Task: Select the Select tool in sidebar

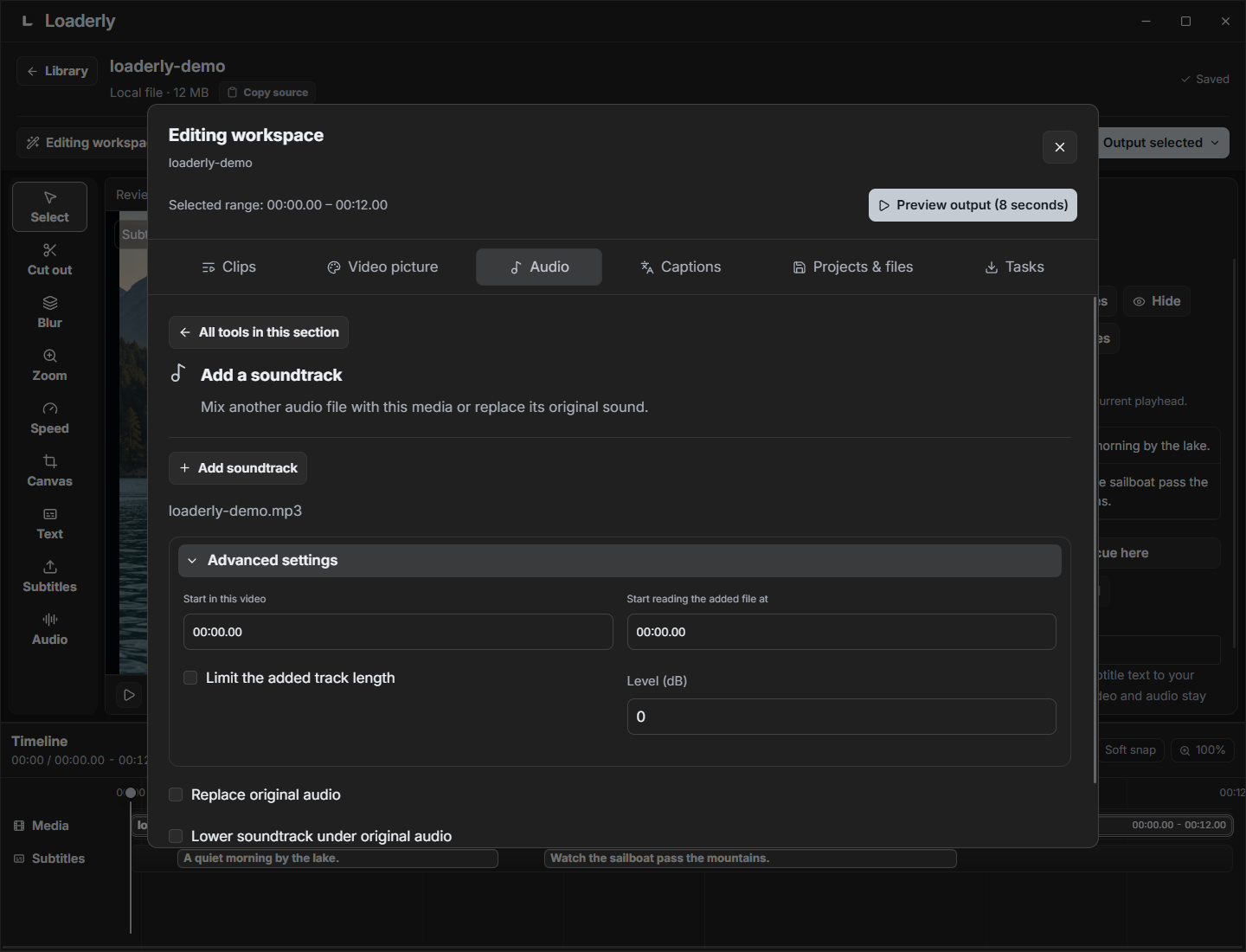Action: pos(49,207)
